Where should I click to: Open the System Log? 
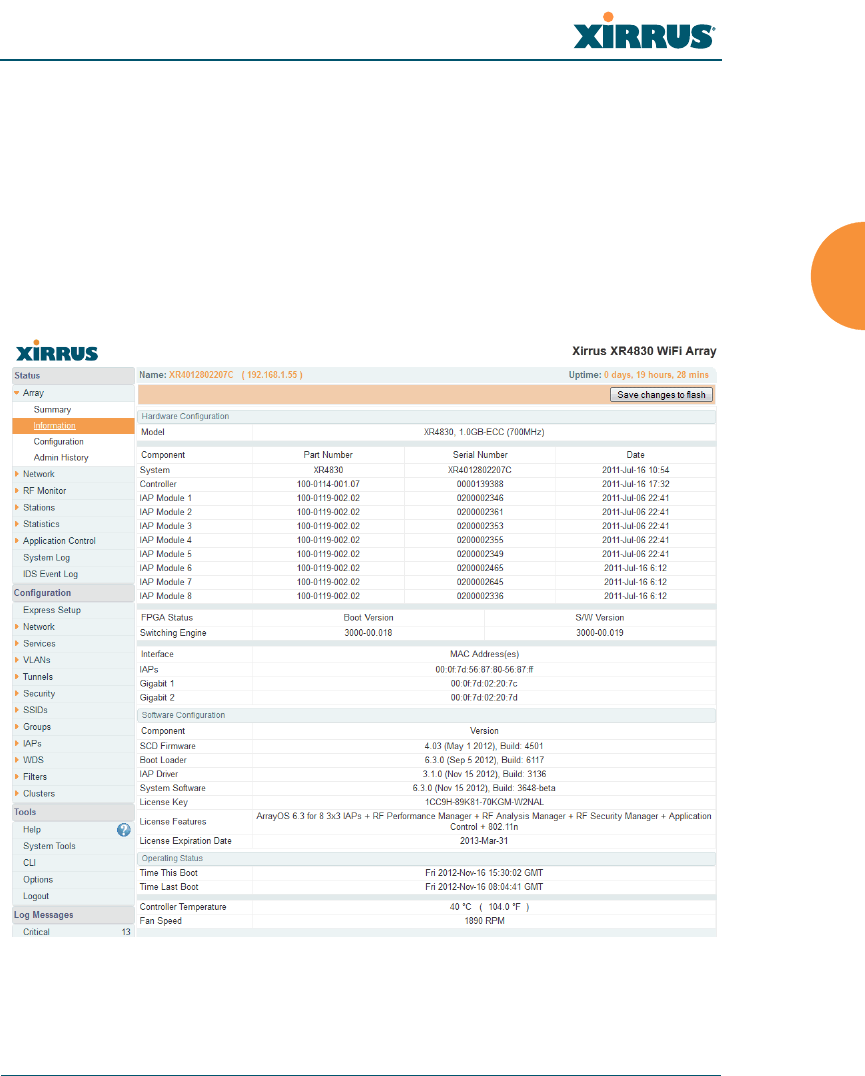[47, 558]
